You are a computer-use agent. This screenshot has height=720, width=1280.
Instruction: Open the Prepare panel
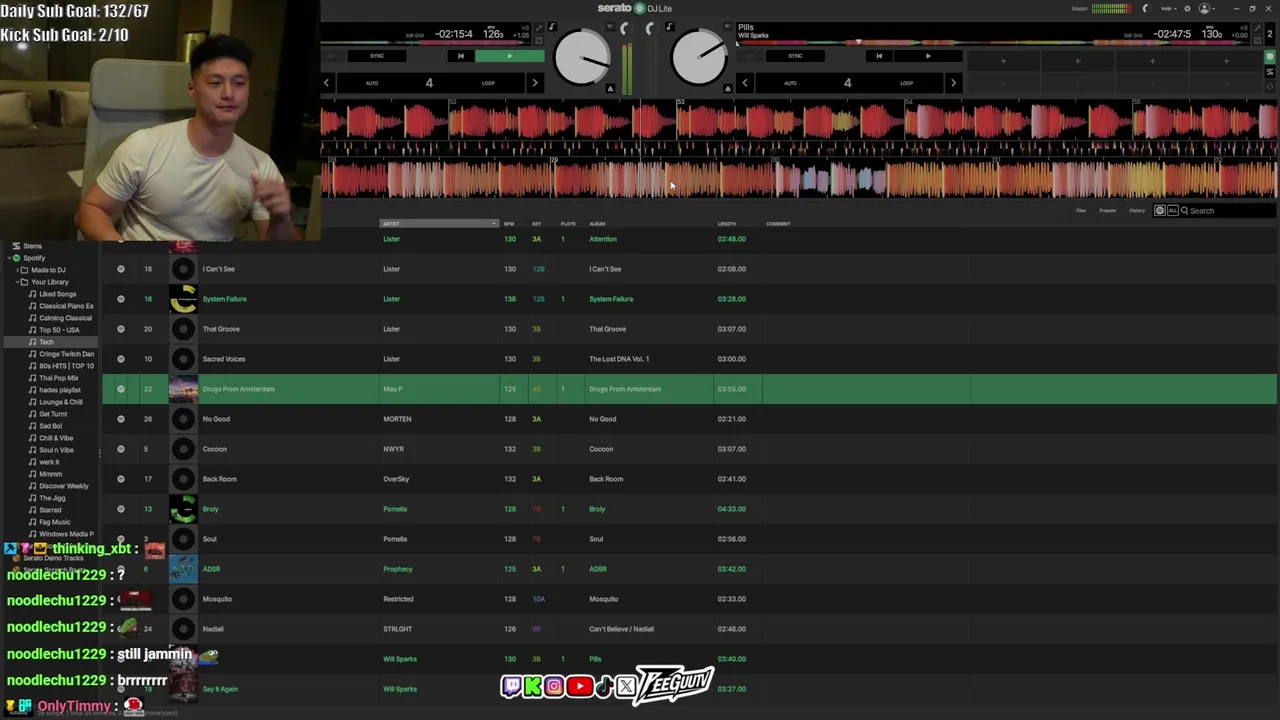(1108, 211)
